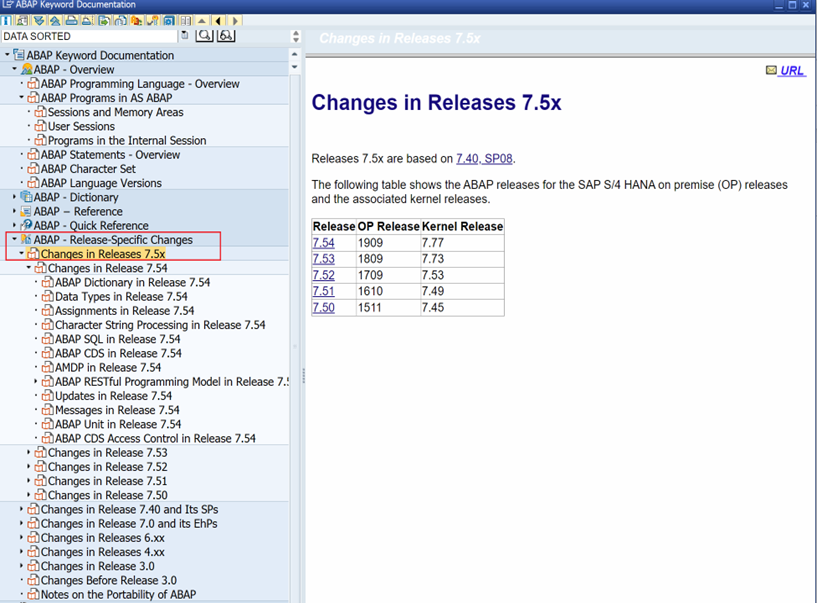Image resolution: width=817 pixels, height=603 pixels.
Task: Open release 7.52 table link
Action: (324, 275)
